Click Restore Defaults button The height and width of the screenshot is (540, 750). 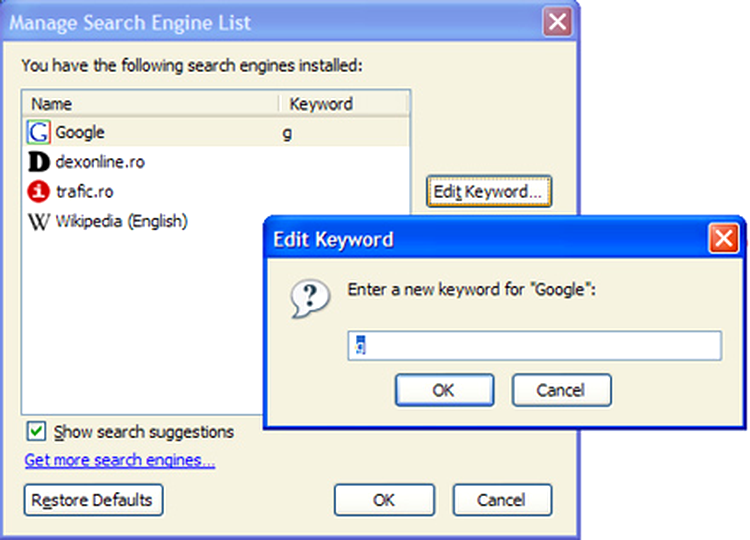tap(93, 500)
